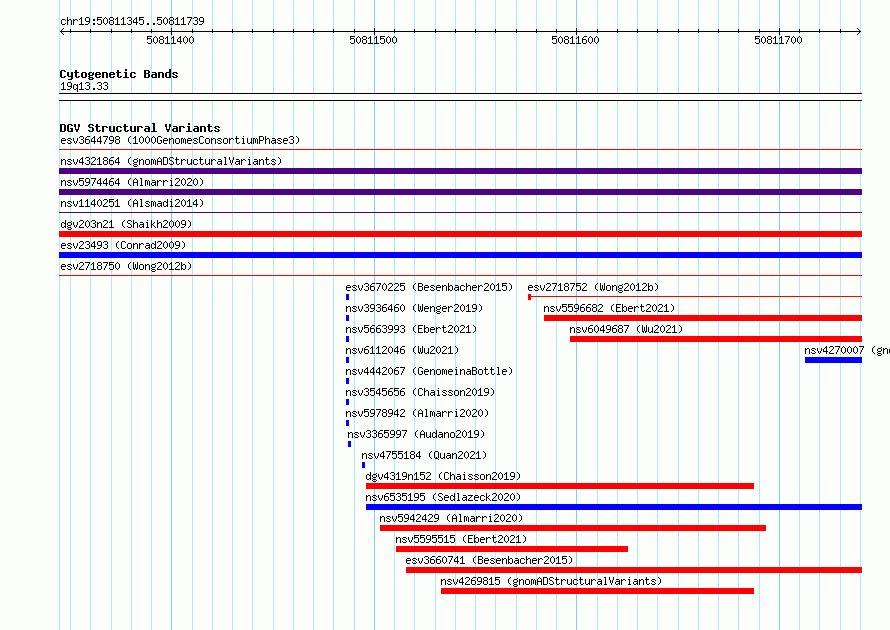This screenshot has width=890, height=630.
Task: Select the esv3660741 Besenbacher2015 red bar
Action: coord(633,570)
